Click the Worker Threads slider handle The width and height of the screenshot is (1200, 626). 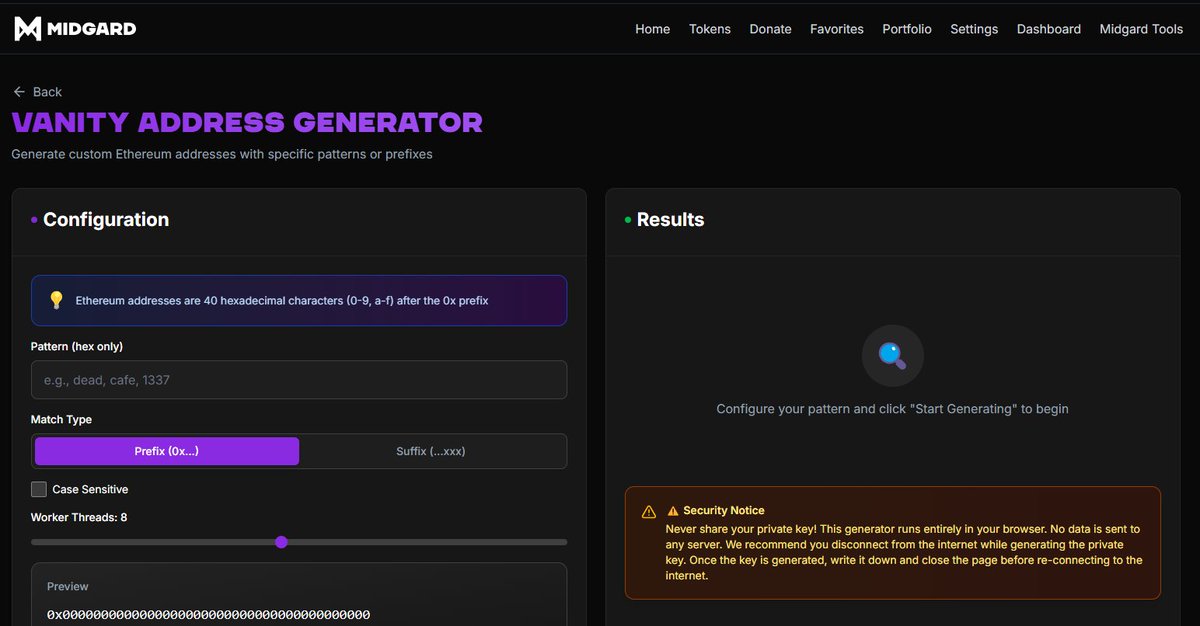pos(281,542)
